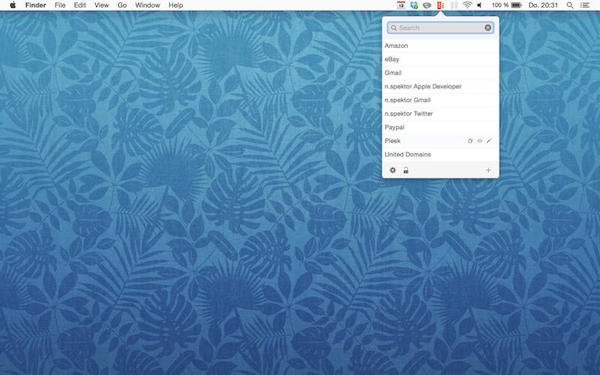Open the Edit menu
This screenshot has width=600, height=375.
(x=80, y=5)
